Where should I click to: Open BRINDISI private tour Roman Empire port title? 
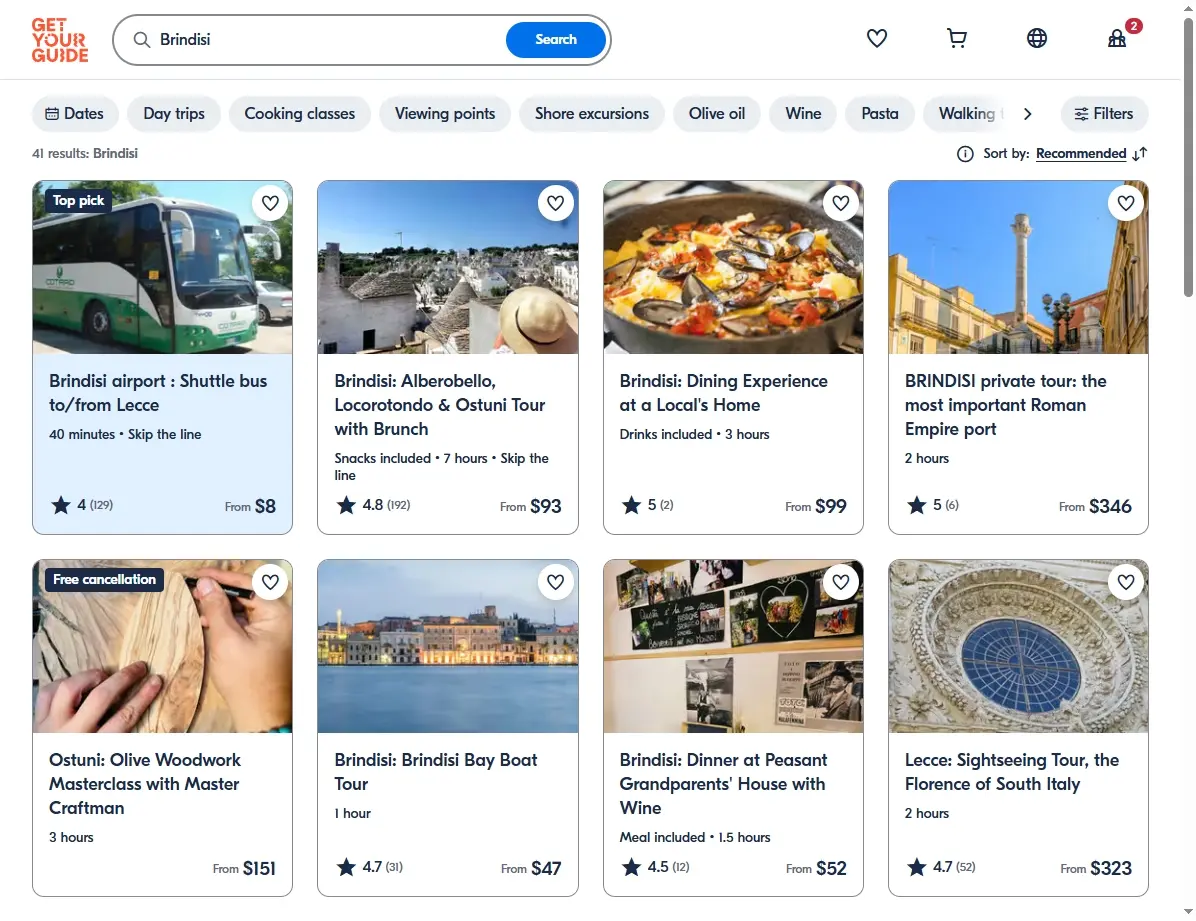(1005, 405)
